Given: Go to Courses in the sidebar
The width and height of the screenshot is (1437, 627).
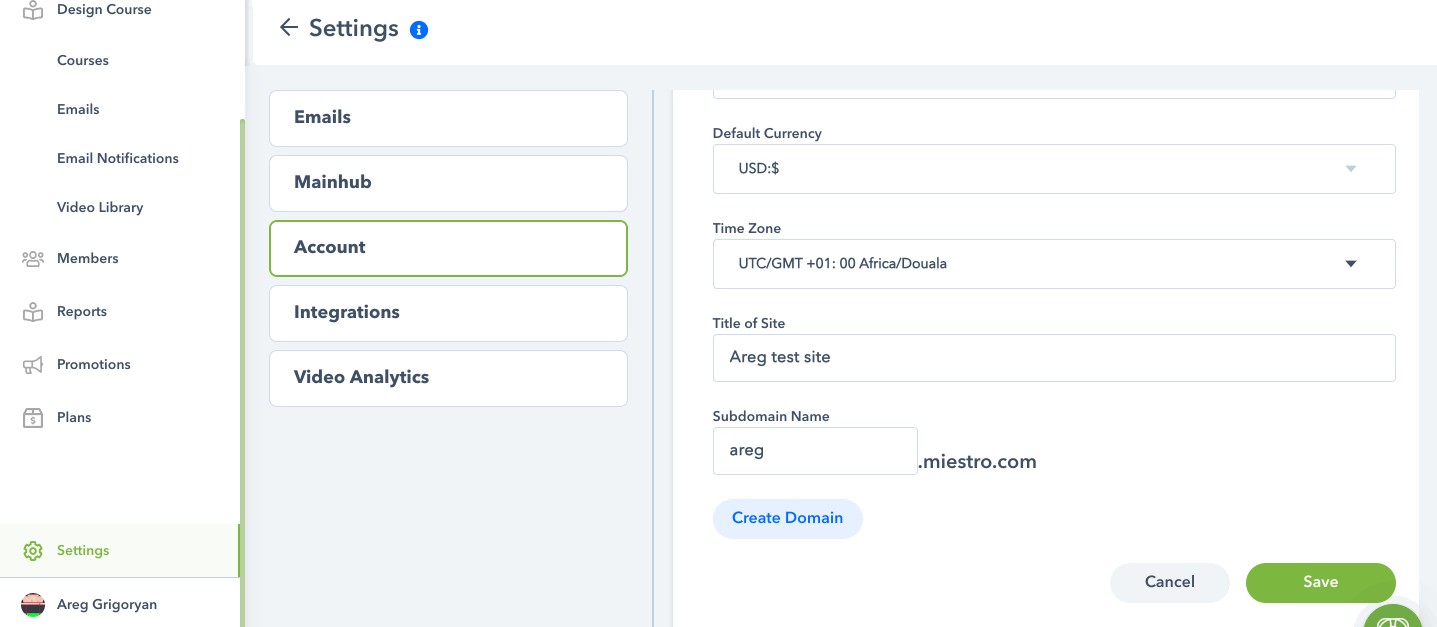Looking at the screenshot, I should (x=83, y=60).
